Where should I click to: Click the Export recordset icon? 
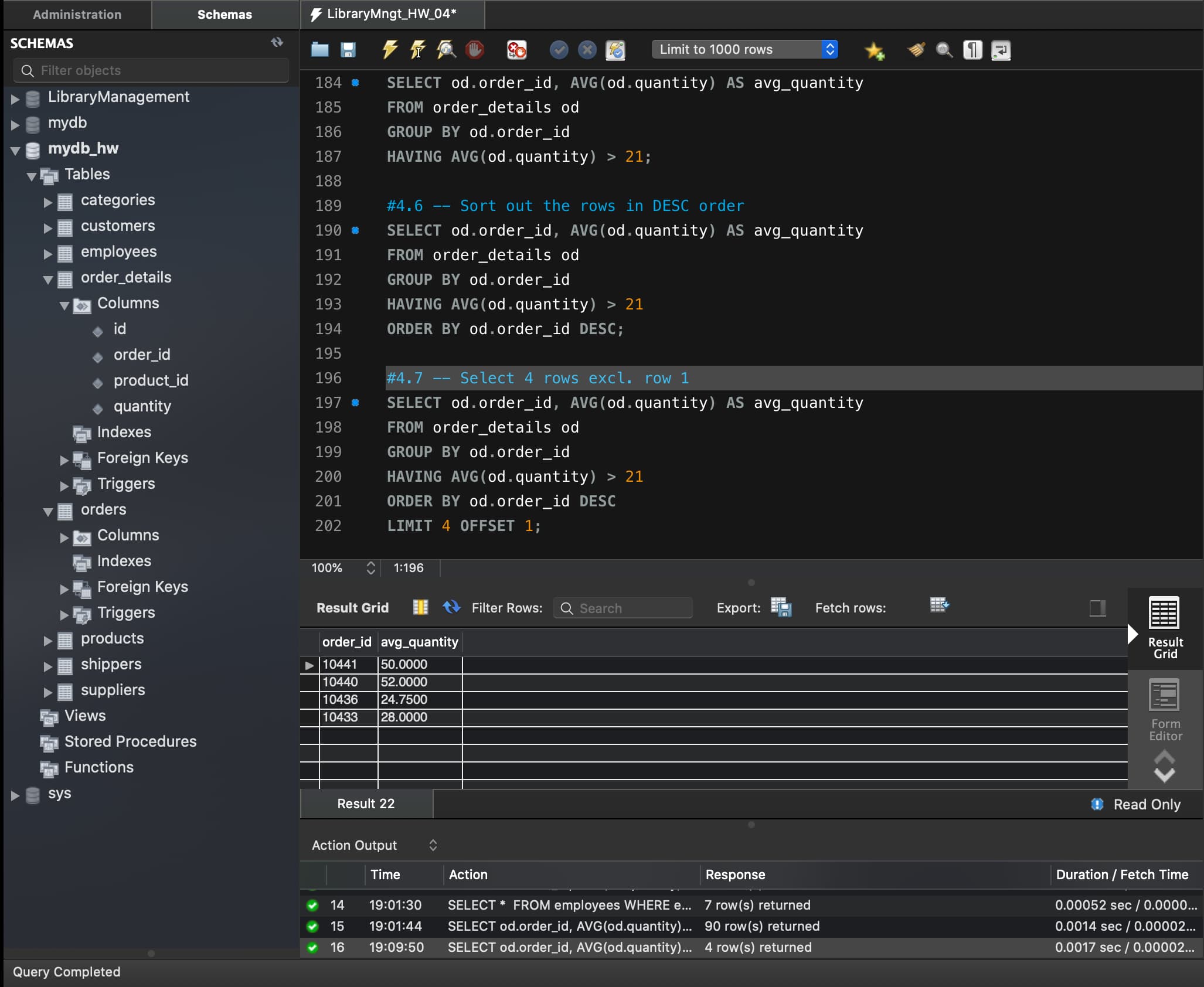(x=781, y=607)
